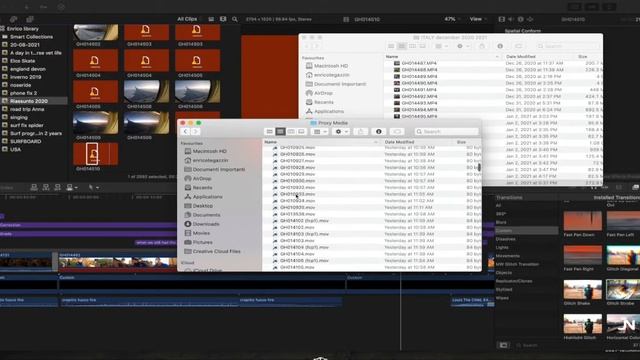Click Get Info icon in Proxy Media window
The image size is (640, 360).
(378, 131)
